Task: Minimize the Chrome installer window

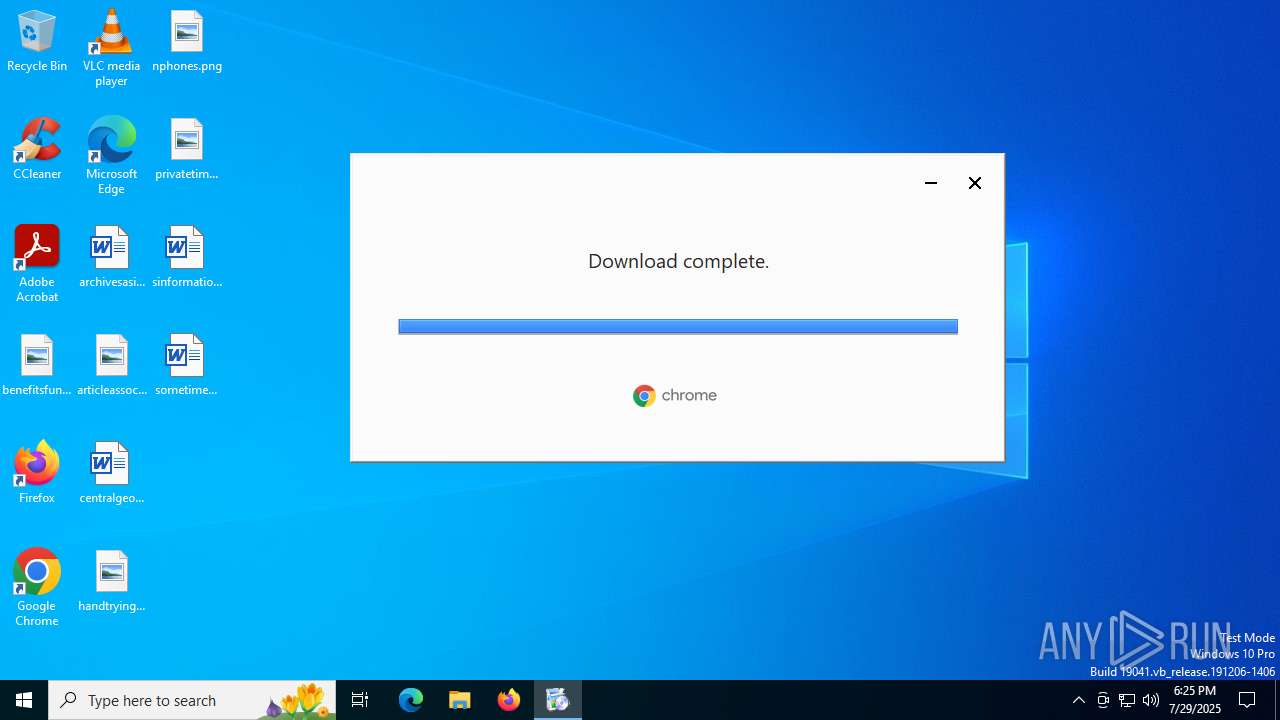Action: (931, 183)
